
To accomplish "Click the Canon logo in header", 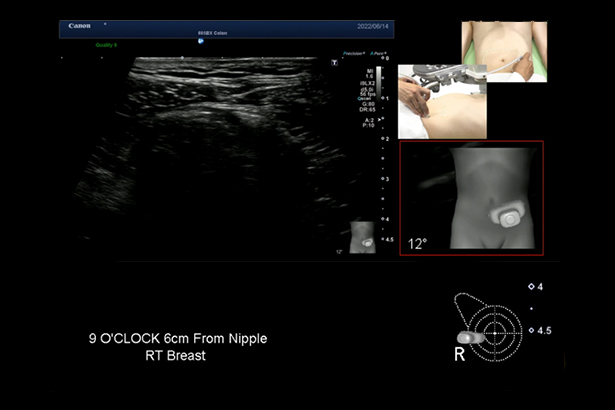I will (80, 26).
